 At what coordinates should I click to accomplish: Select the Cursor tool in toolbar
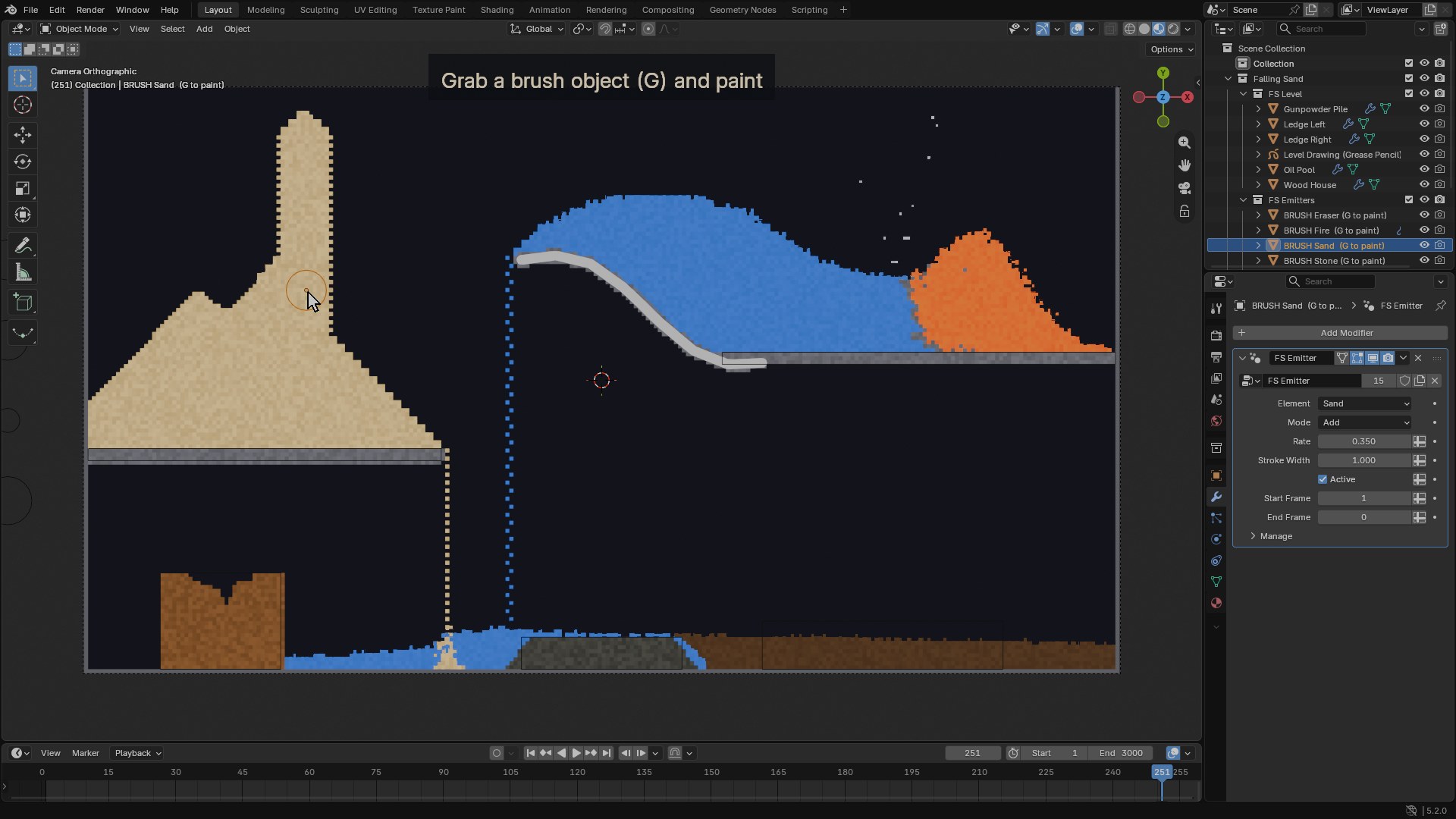[x=23, y=105]
